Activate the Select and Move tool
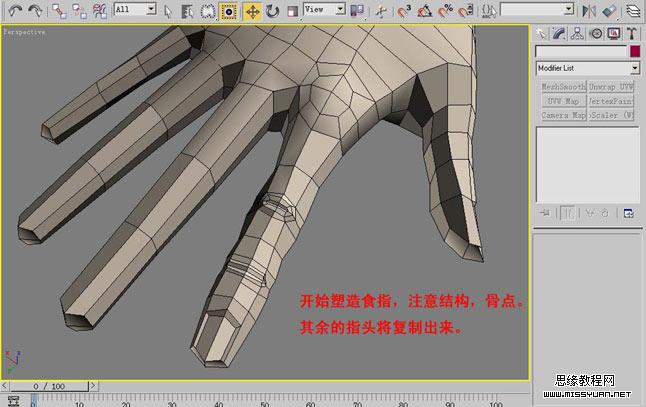Viewport: 646px width, 407px height. [x=252, y=12]
